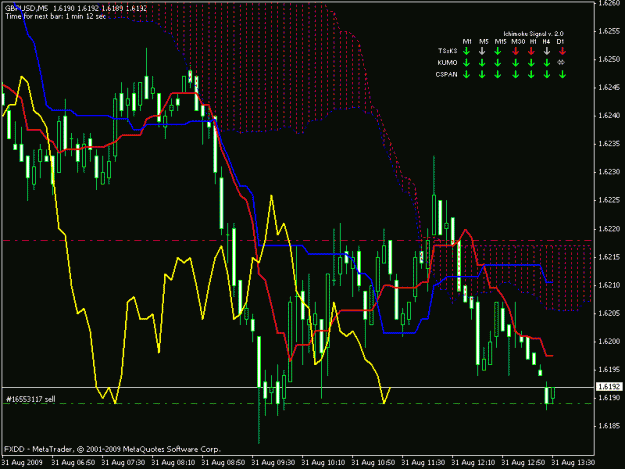Click the CSPAN H1 green arrow

point(531,75)
